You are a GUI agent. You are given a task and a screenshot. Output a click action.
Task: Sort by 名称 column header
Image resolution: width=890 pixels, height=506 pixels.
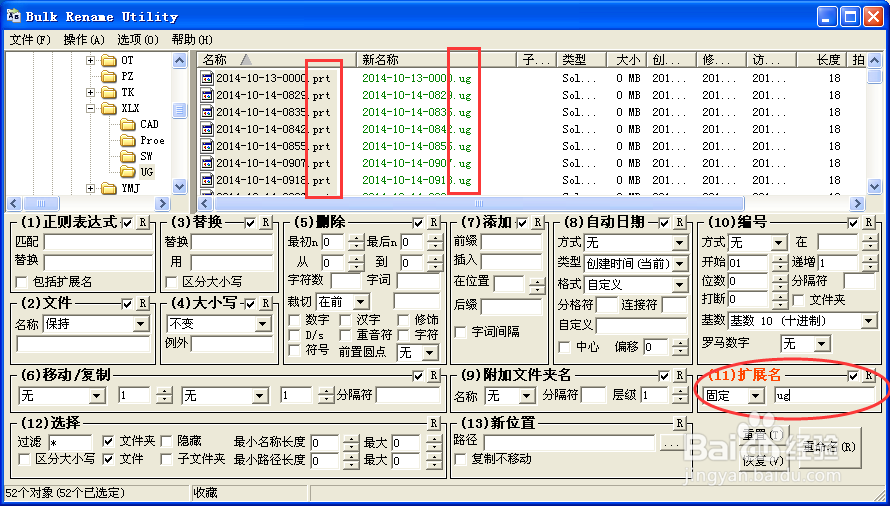pos(277,60)
